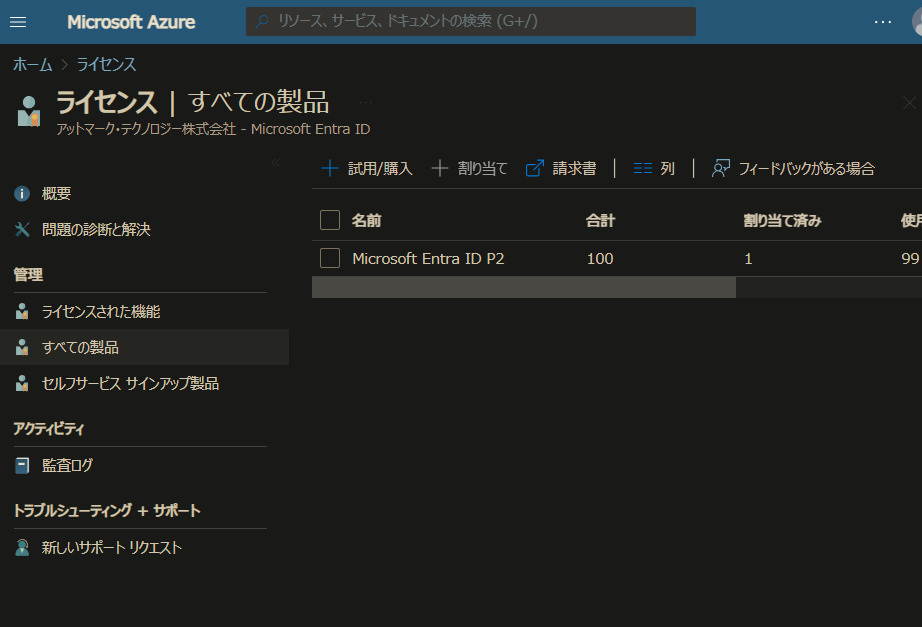Image resolution: width=922 pixels, height=627 pixels.
Task: Click the ライセンスされた機能 person icon
Action: click(22, 311)
